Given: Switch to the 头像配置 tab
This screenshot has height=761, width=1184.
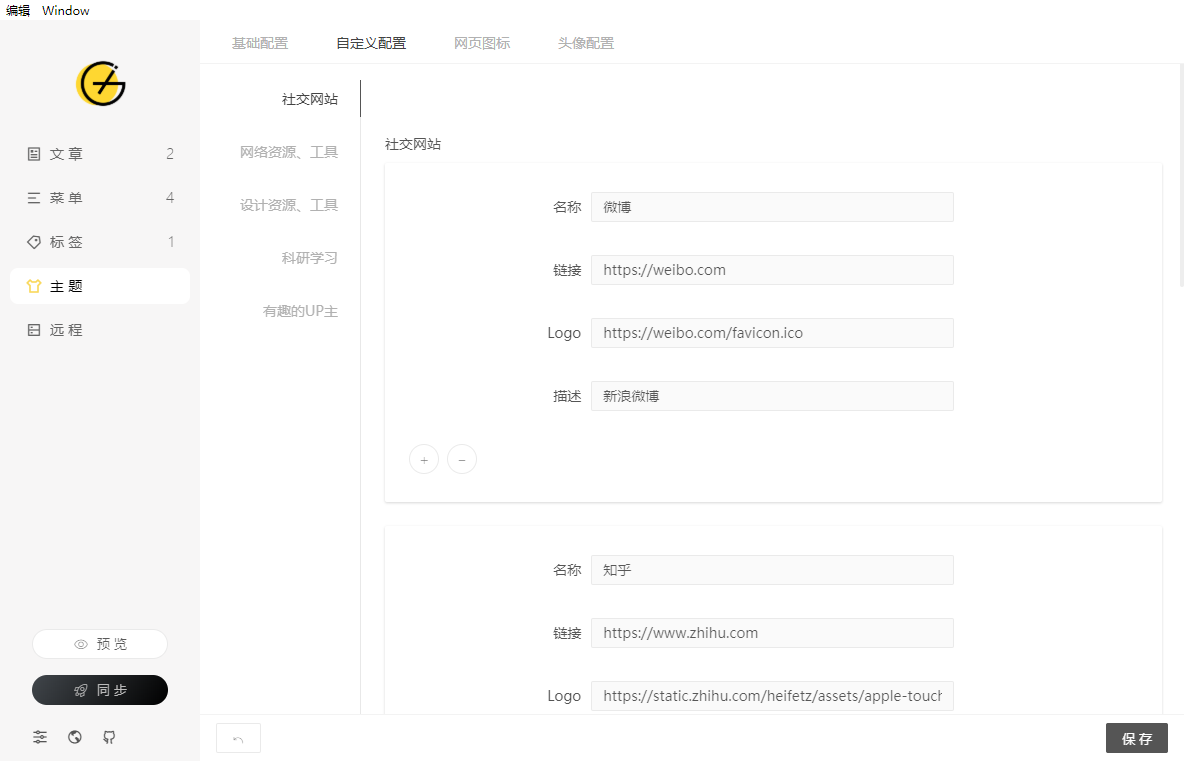Looking at the screenshot, I should [x=586, y=43].
